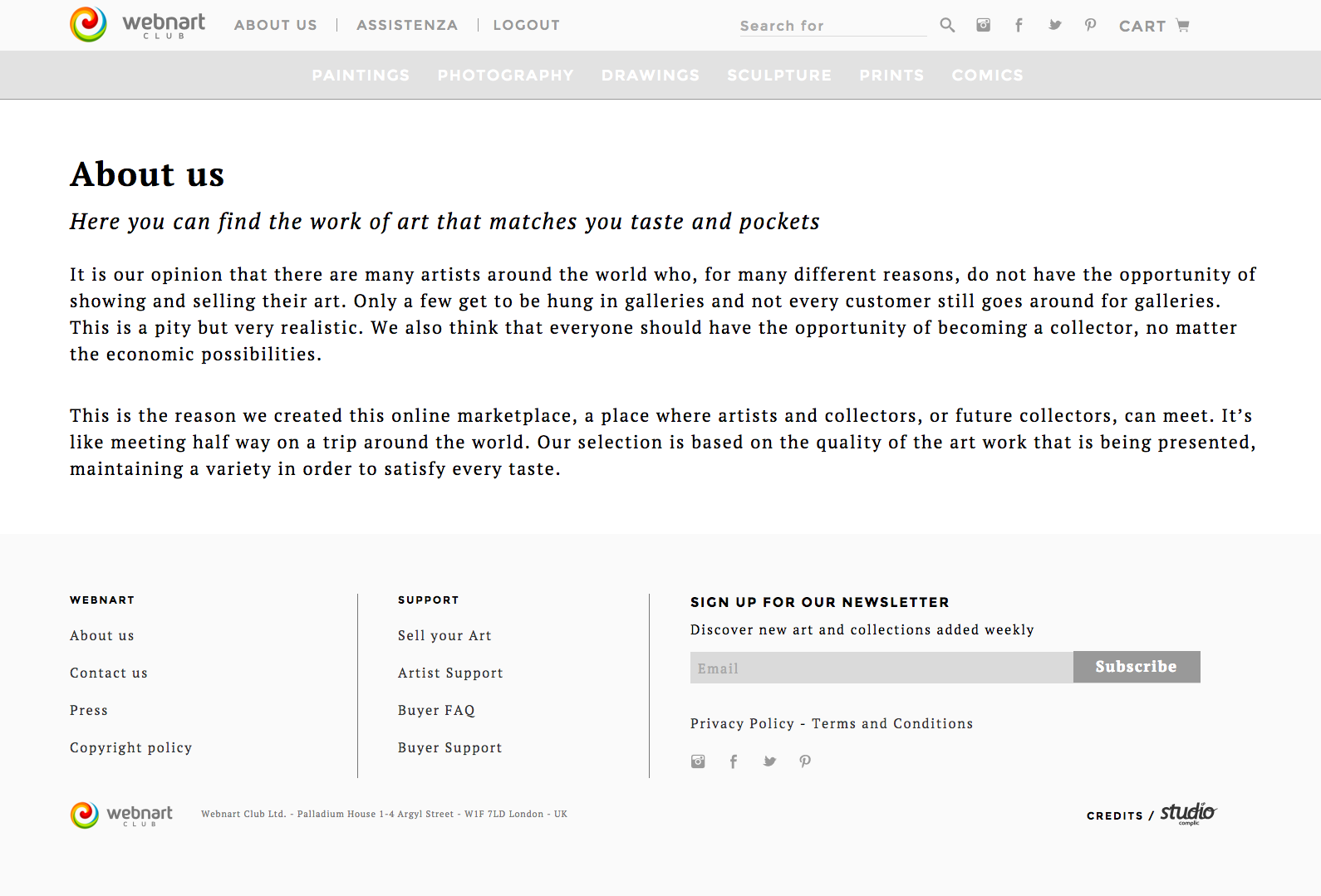
Task: Focus the newsletter Email field
Action: click(881, 668)
